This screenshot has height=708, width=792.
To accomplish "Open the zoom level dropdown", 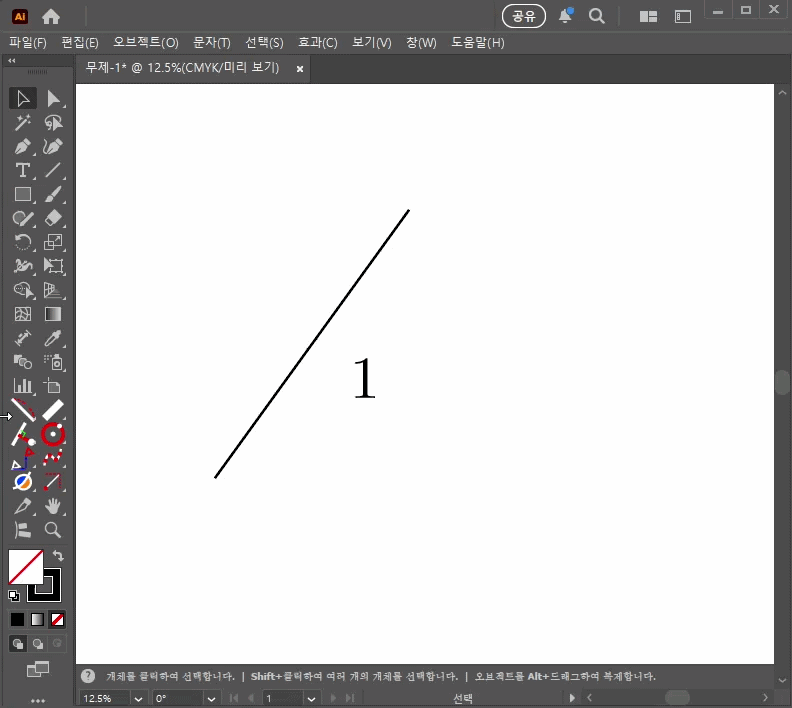I will (138, 698).
